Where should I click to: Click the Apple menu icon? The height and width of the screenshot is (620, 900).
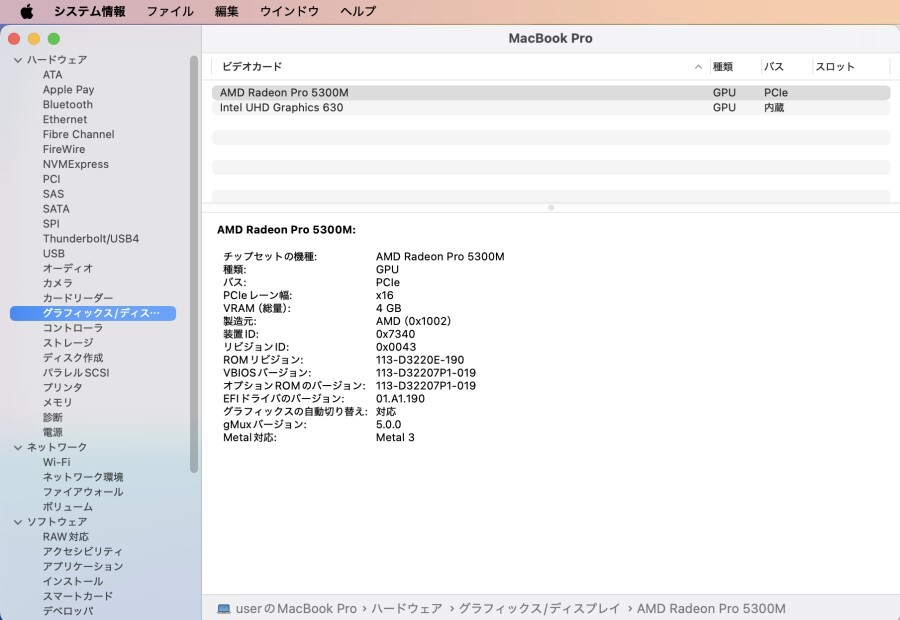pos(26,11)
